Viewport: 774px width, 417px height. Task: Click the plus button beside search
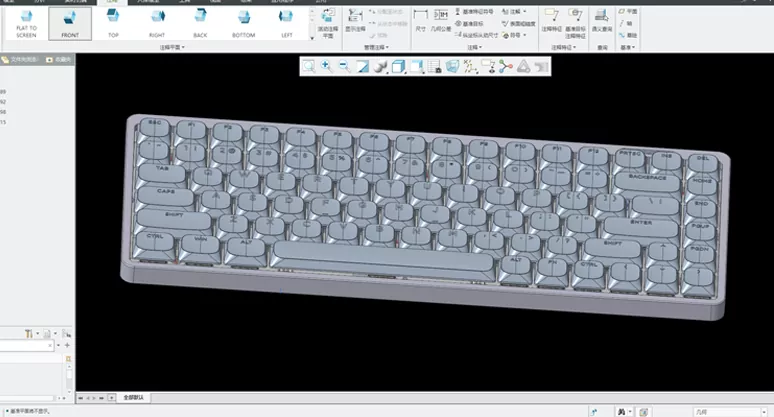pyautogui.click(x=67, y=345)
